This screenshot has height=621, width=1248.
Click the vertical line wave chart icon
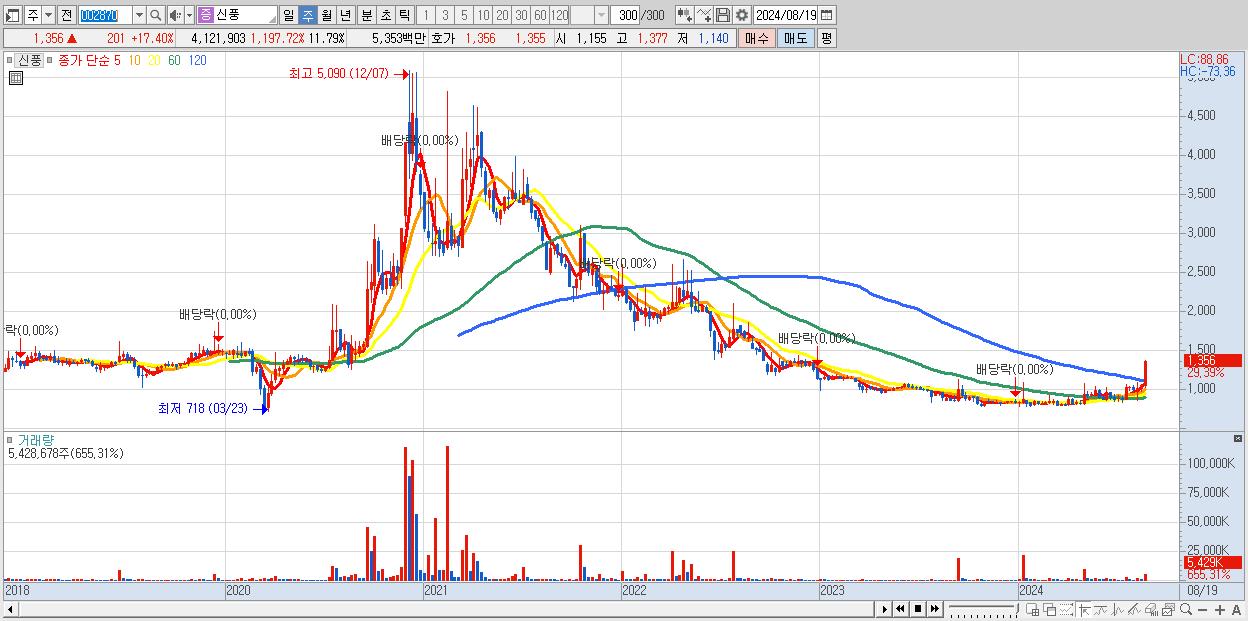(x=1118, y=609)
